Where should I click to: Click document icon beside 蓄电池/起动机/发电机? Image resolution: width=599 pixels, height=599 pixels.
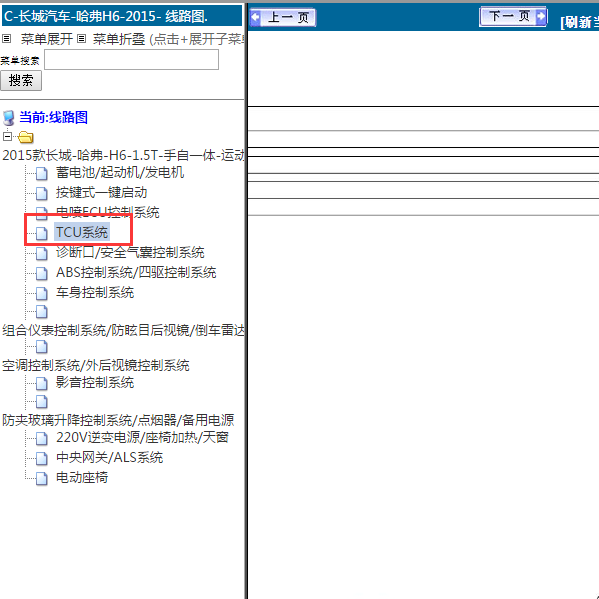click(42, 173)
